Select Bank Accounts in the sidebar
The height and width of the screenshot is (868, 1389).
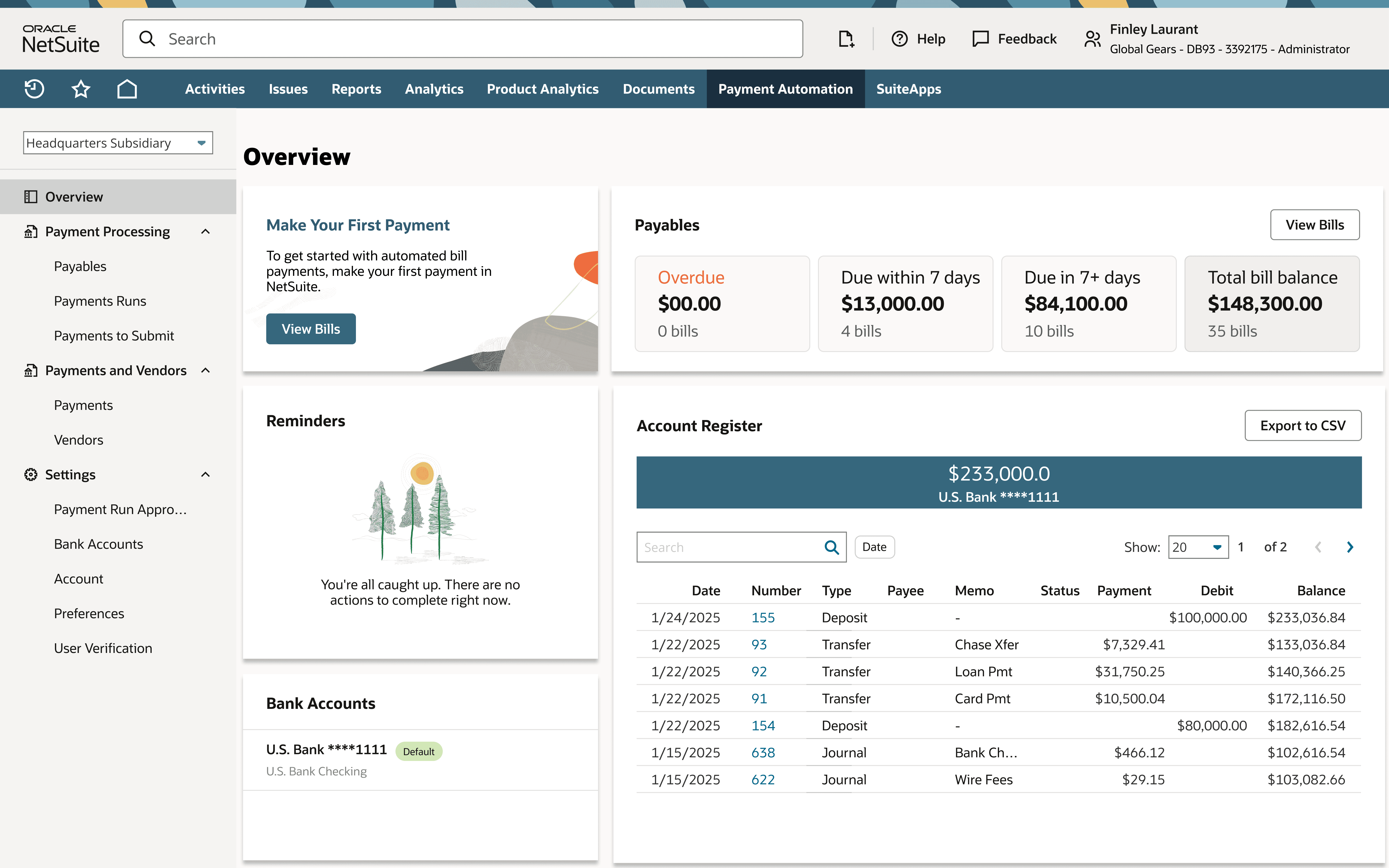click(98, 544)
